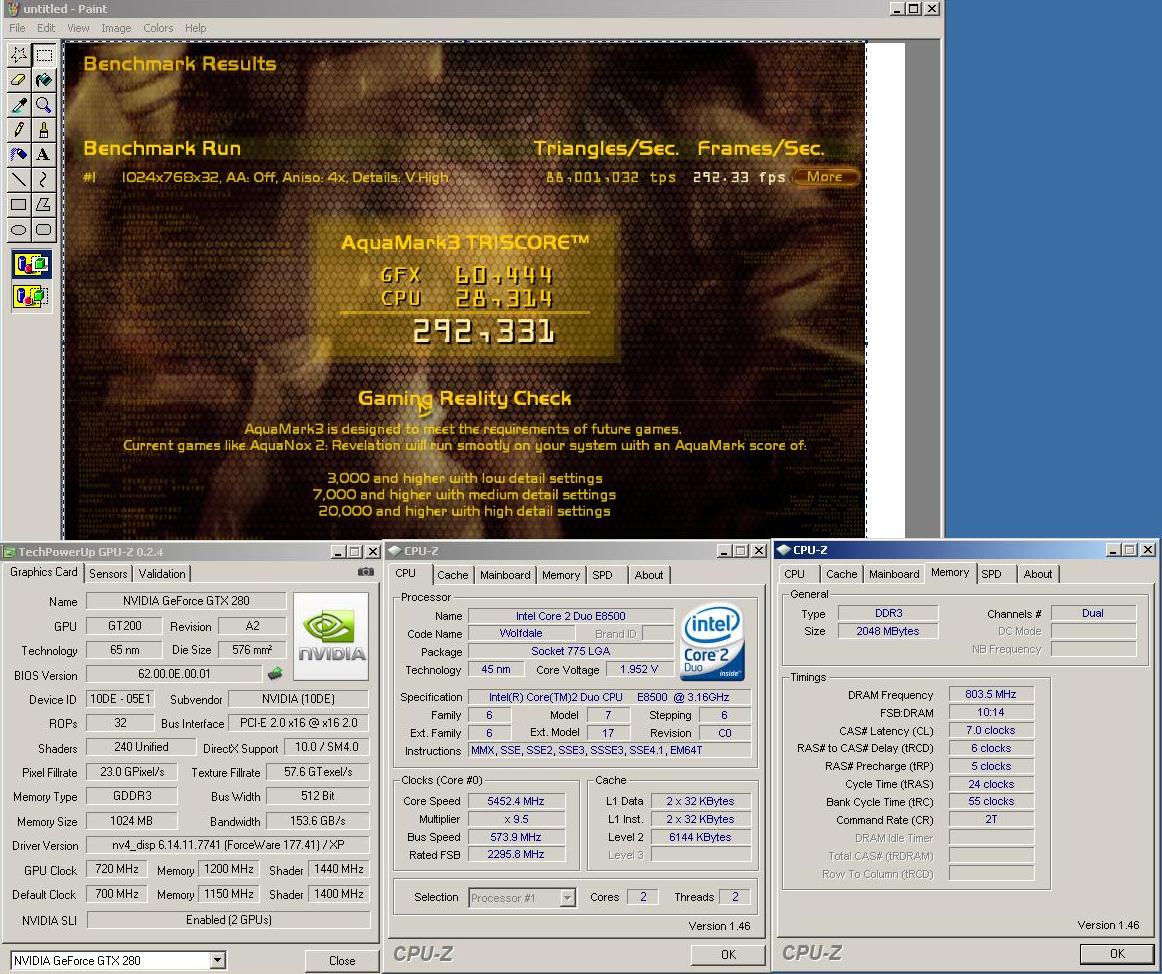Select the Graphics Card tab in GPU-Z
Viewport: 1162px width, 974px height.
coord(44,572)
